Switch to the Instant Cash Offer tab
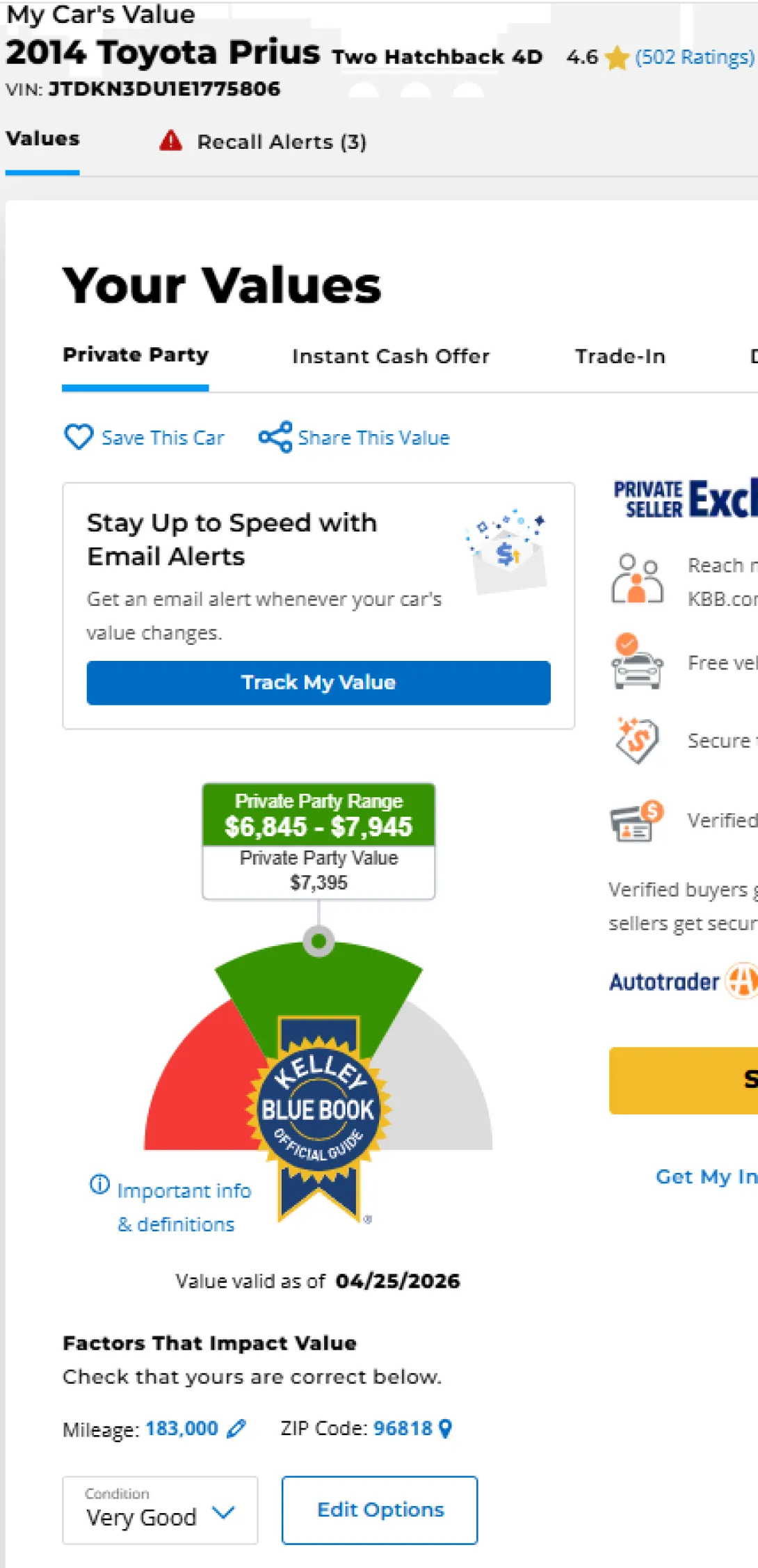The image size is (758, 1568). [x=390, y=356]
